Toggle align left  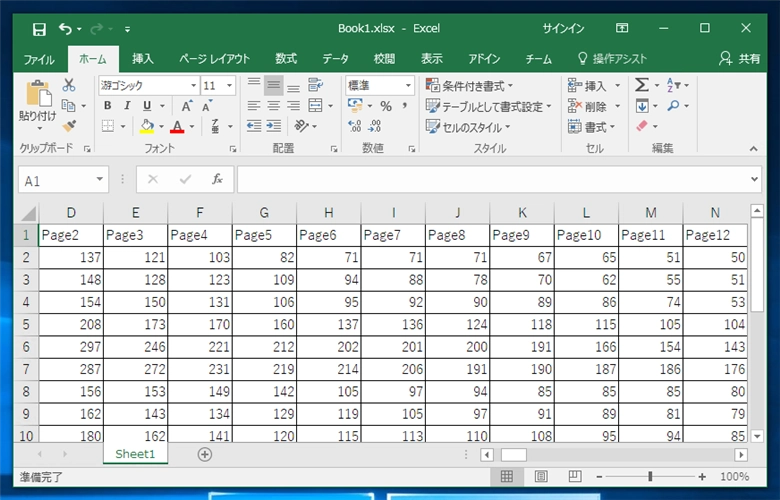click(x=254, y=105)
